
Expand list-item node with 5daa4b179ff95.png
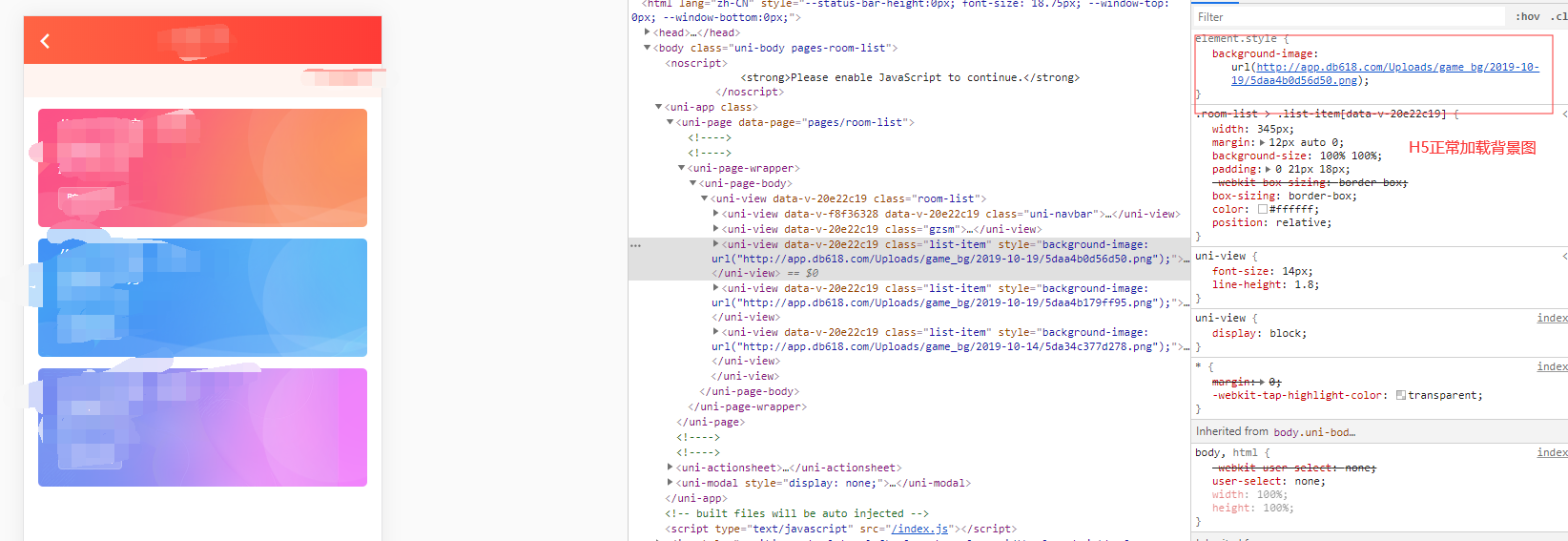coord(716,288)
